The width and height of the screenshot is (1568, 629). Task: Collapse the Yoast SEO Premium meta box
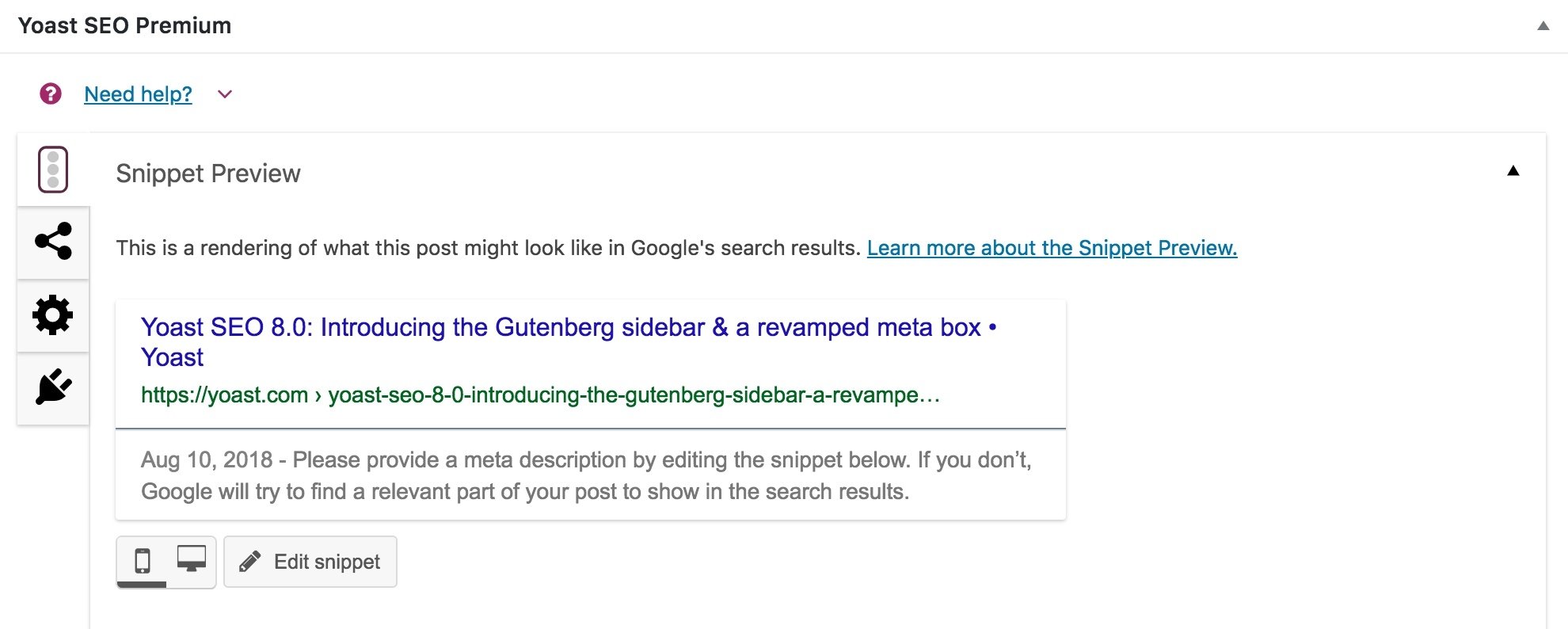point(1543,26)
